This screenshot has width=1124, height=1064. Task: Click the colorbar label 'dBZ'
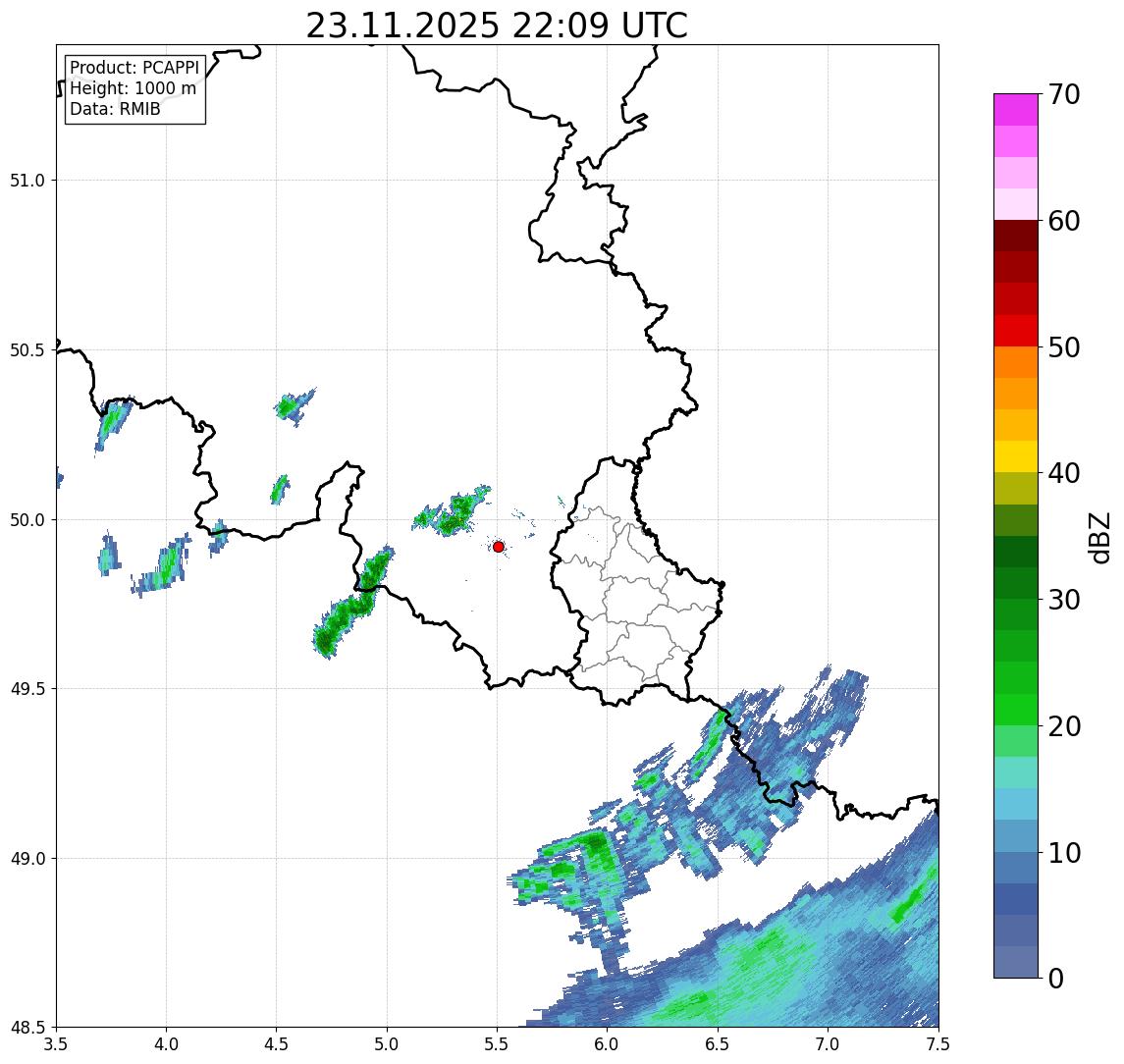(1097, 537)
